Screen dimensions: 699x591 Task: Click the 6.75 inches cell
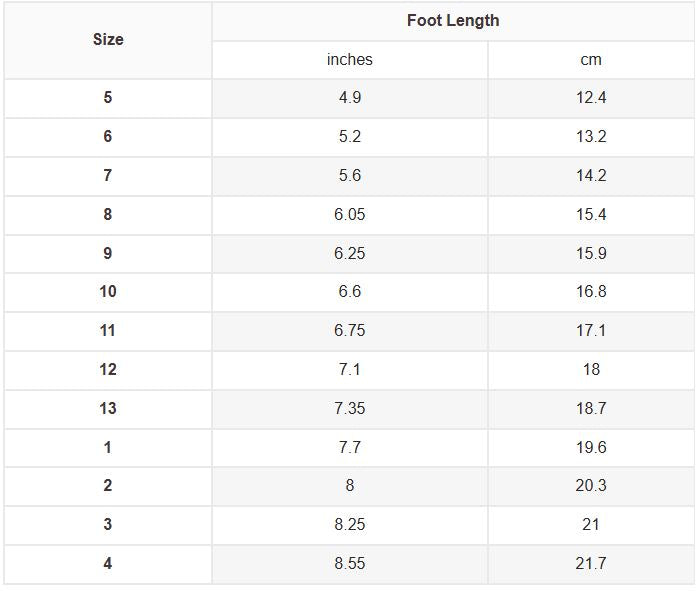[x=350, y=331]
